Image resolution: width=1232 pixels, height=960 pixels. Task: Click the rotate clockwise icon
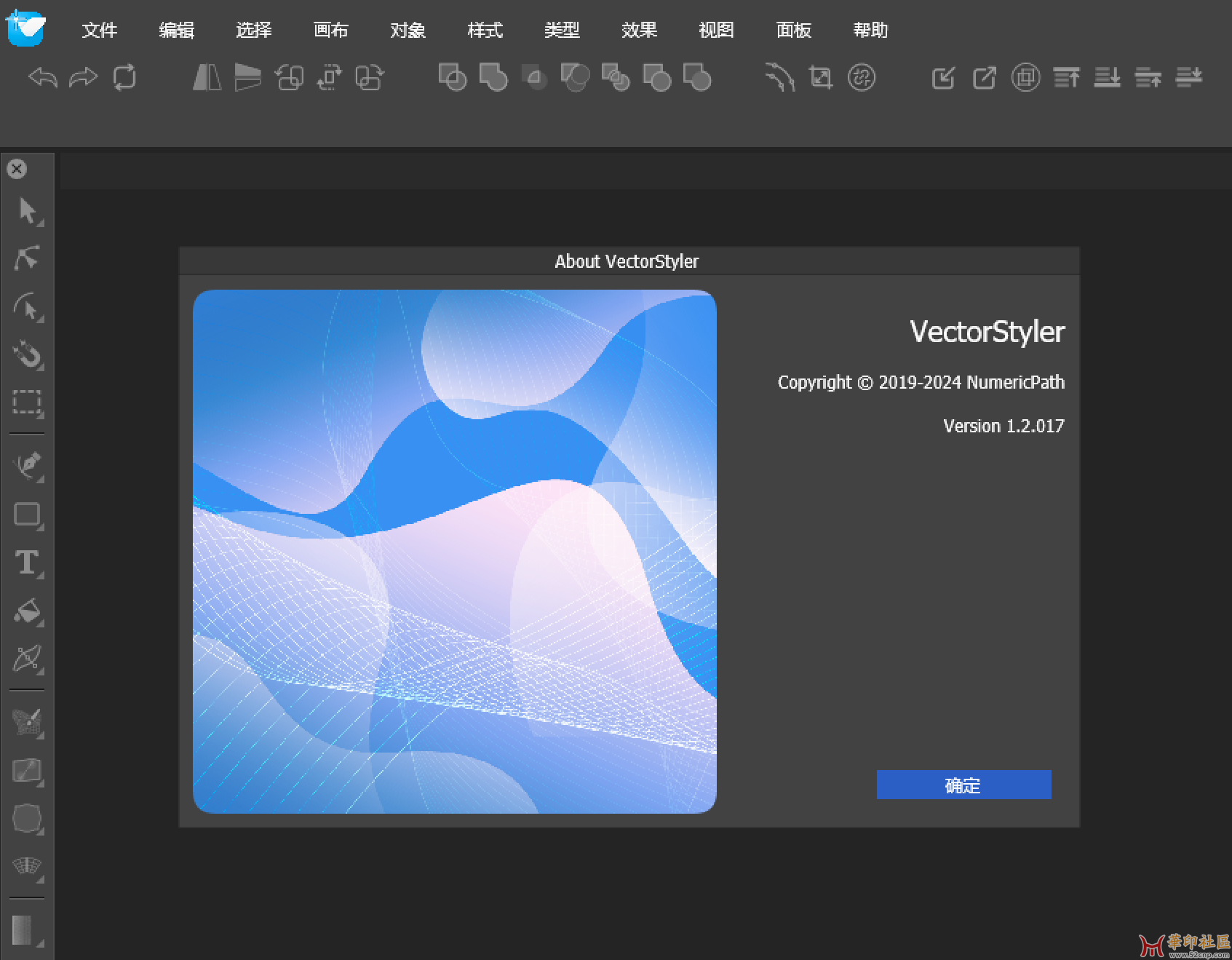370,77
